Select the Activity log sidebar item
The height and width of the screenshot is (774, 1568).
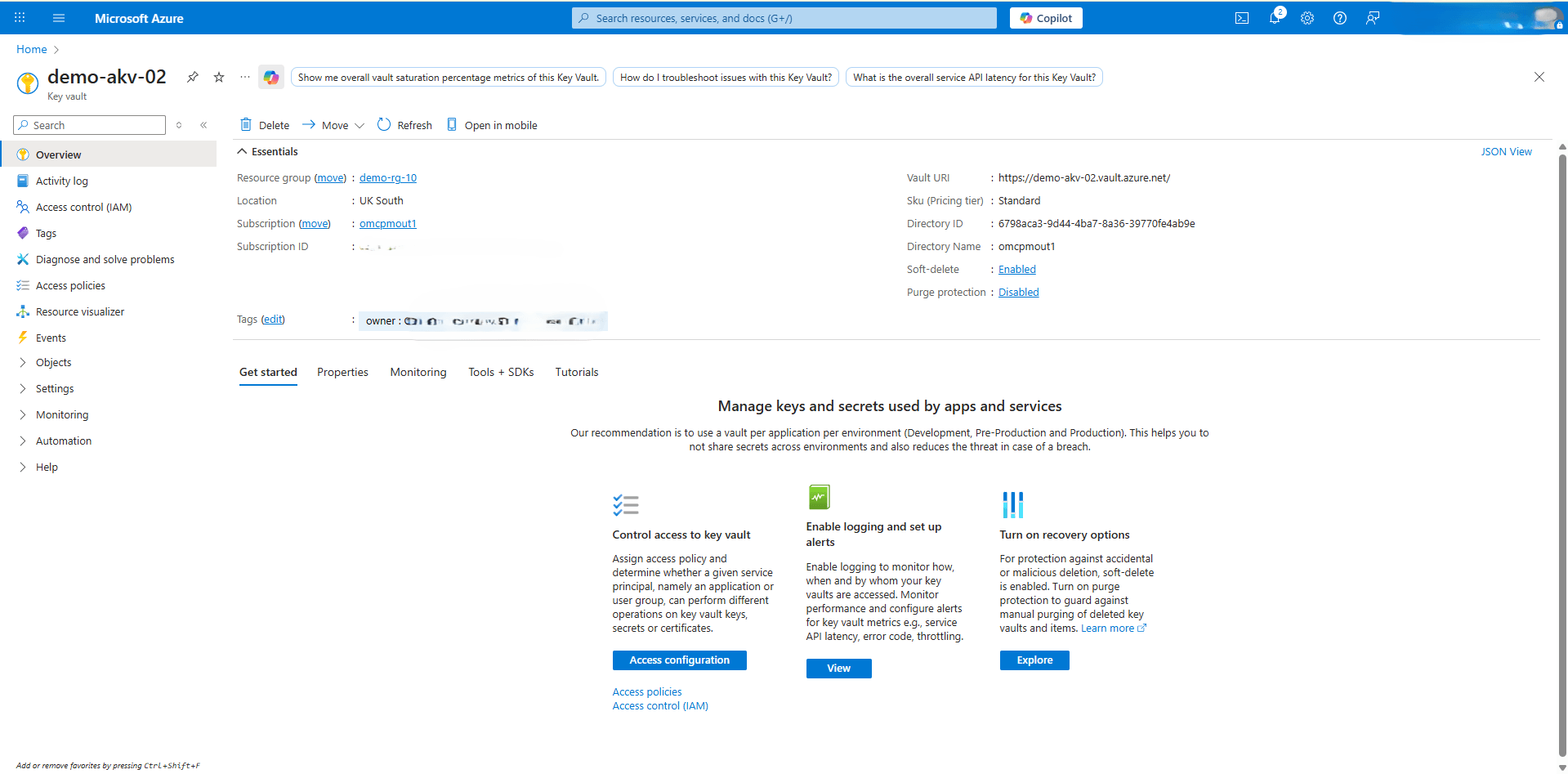coord(61,181)
